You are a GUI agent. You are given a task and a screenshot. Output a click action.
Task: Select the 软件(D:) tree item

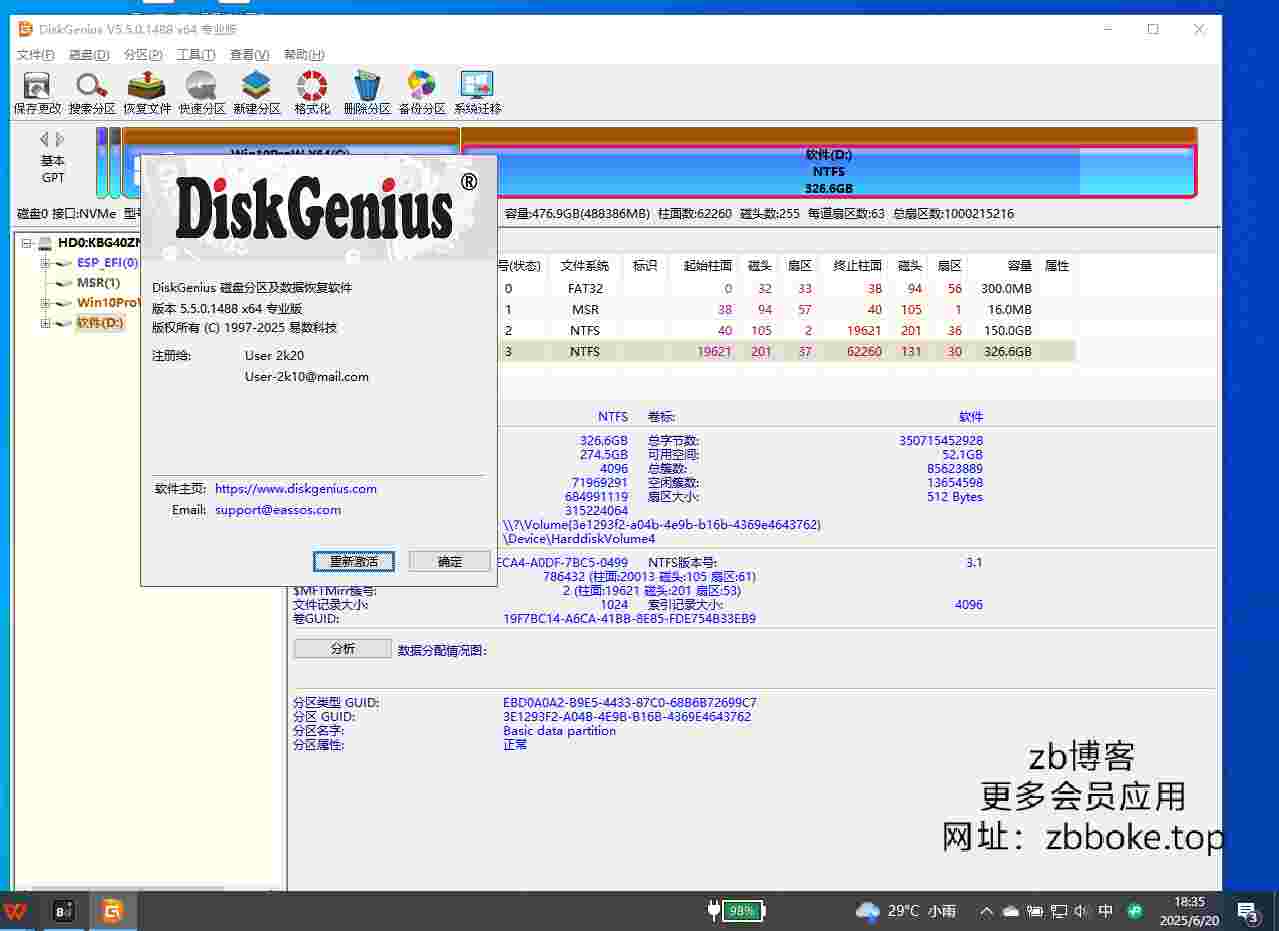pyautogui.click(x=100, y=323)
